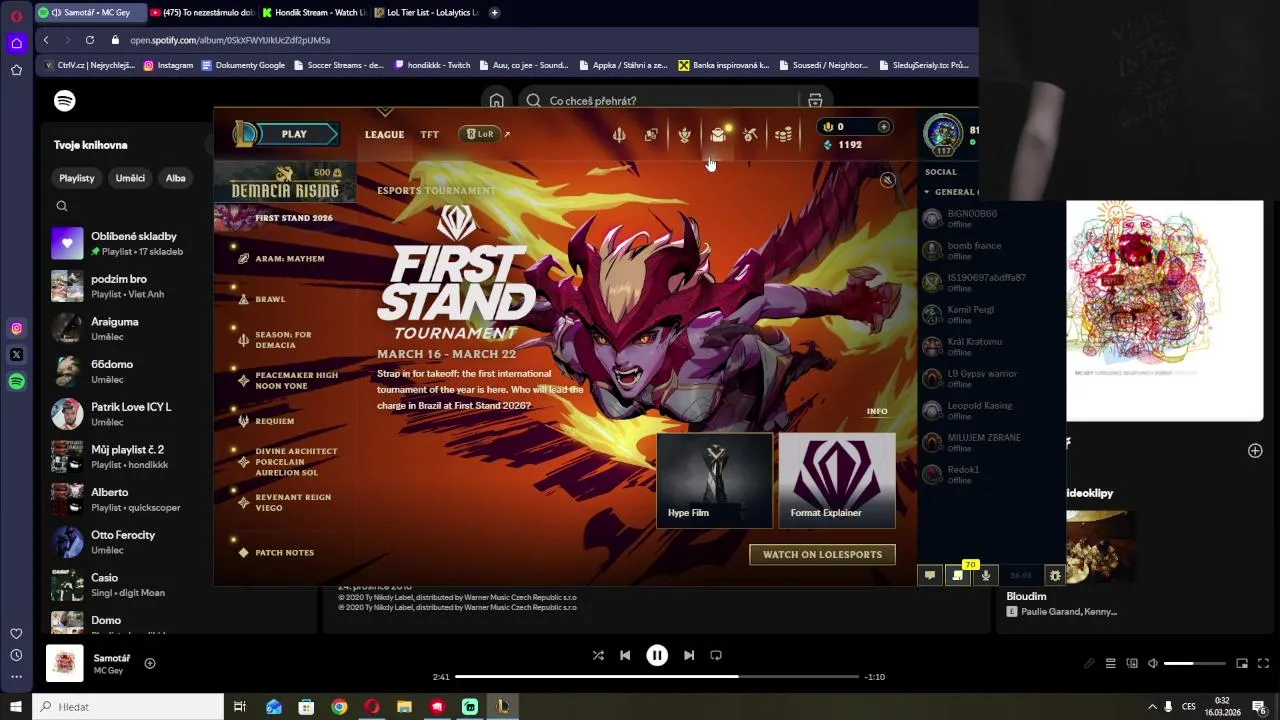
Task: Select friend Kamil Pergl in social list
Action: pos(990,314)
